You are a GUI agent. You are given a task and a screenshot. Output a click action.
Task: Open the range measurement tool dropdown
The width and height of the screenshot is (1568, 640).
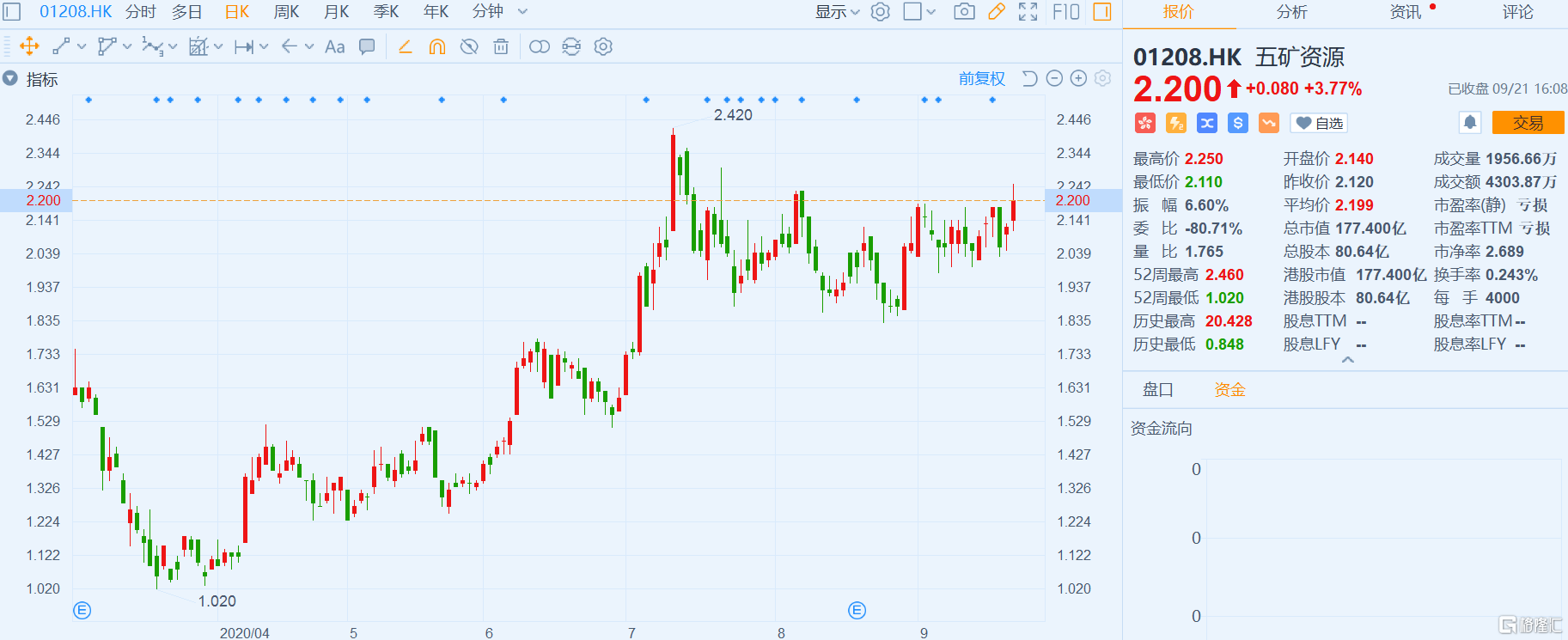tap(264, 46)
